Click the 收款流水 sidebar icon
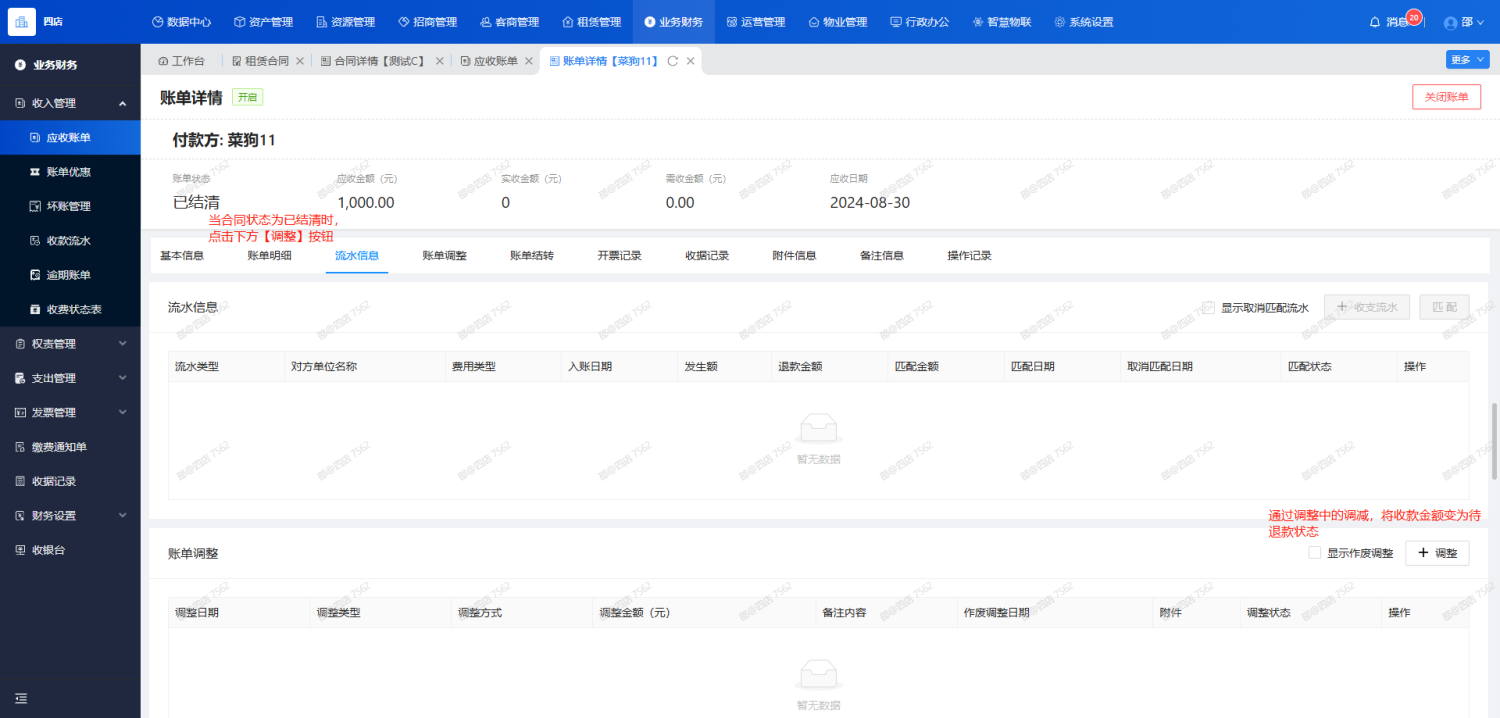The height and width of the screenshot is (718, 1500). (35, 241)
